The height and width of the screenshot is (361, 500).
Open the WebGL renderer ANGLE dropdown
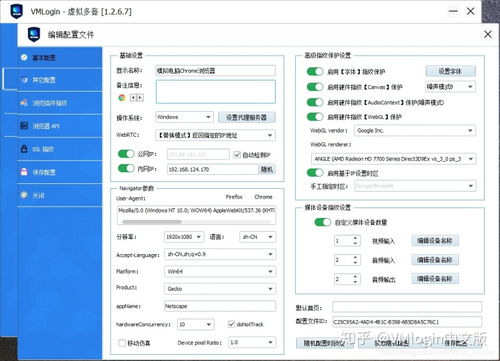pos(393,159)
